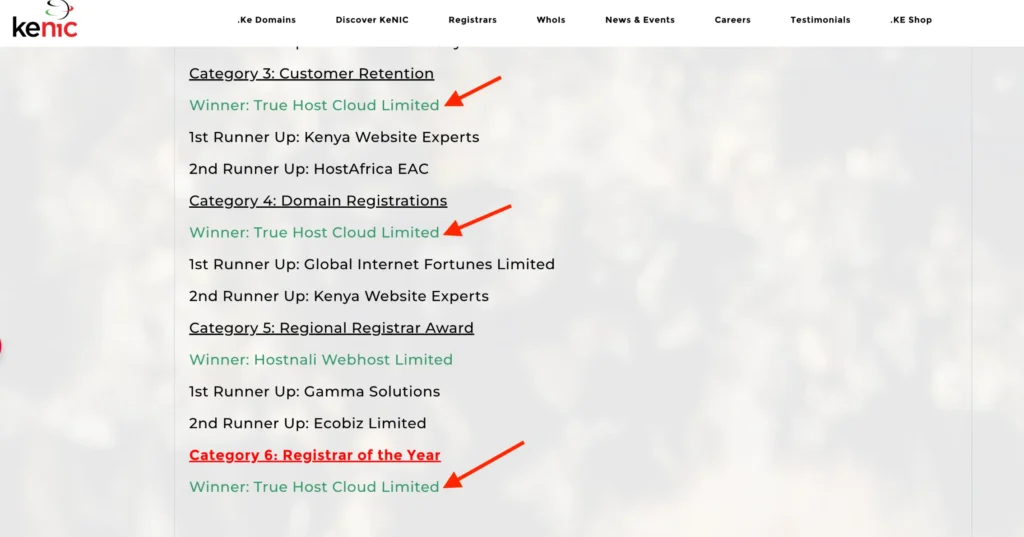Screen dimensions: 1024x537
Task: Click 2nd Runner Up: HostAfrica EAC
Action: pyautogui.click(x=309, y=169)
